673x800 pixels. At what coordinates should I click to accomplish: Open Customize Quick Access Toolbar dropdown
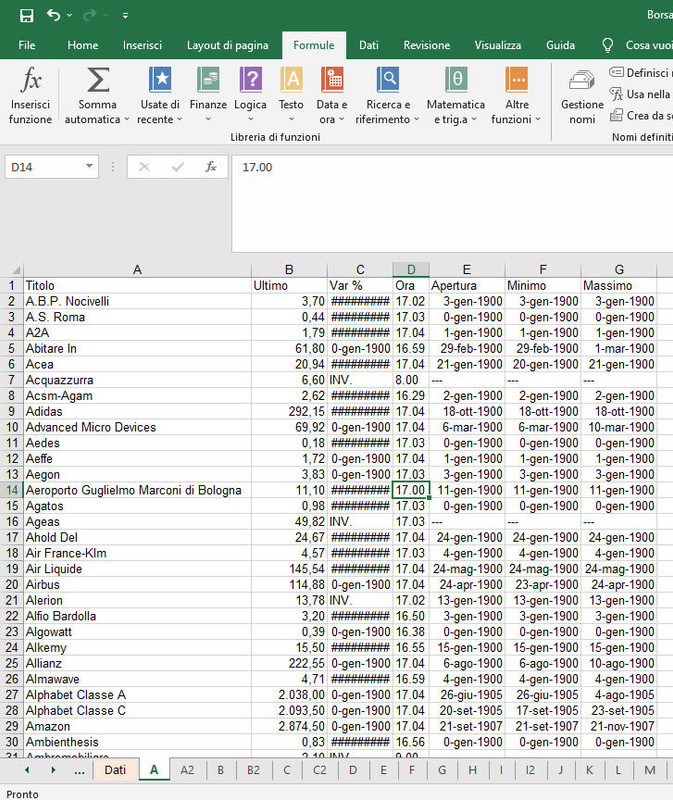[125, 16]
